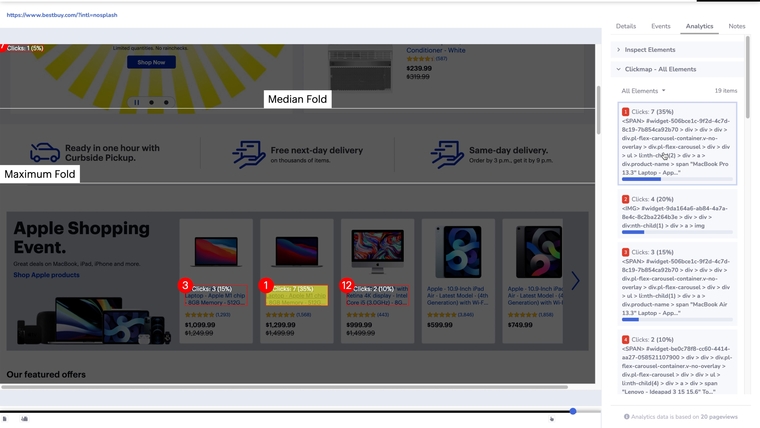Click the page vertical scrollbar

tap(599, 110)
